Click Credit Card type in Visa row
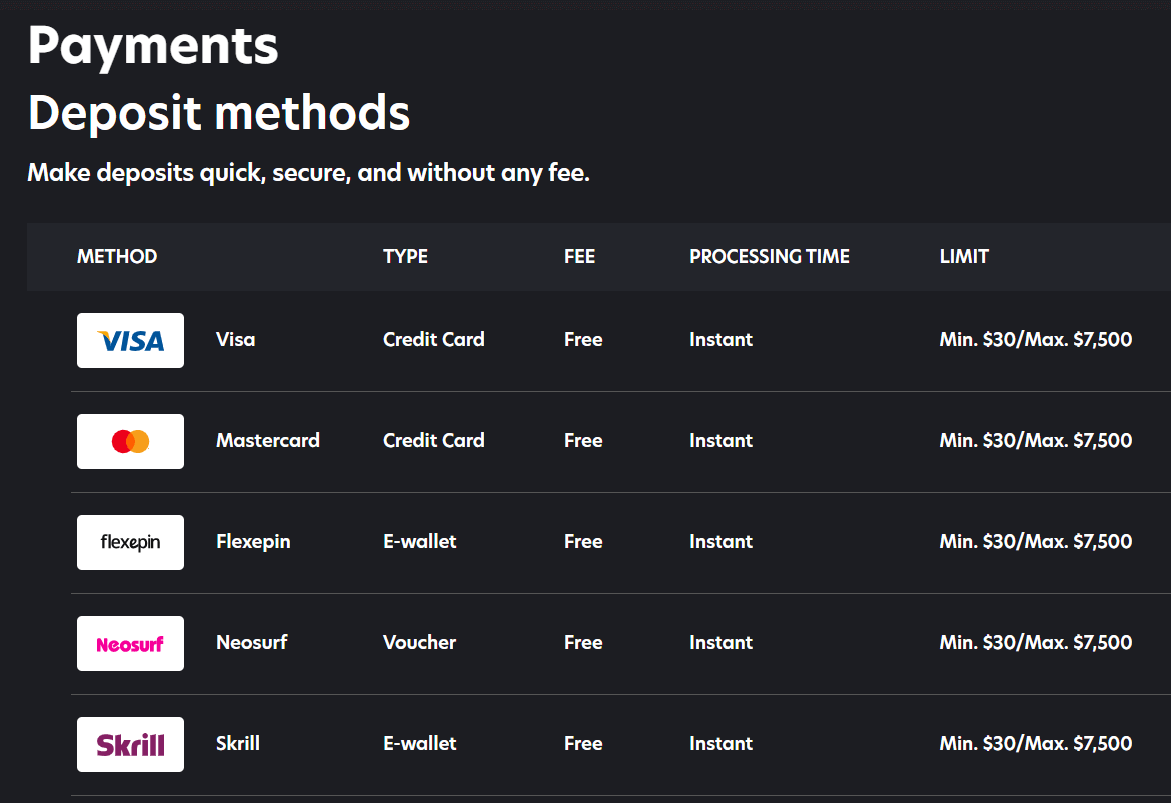The image size is (1171, 803). point(434,339)
